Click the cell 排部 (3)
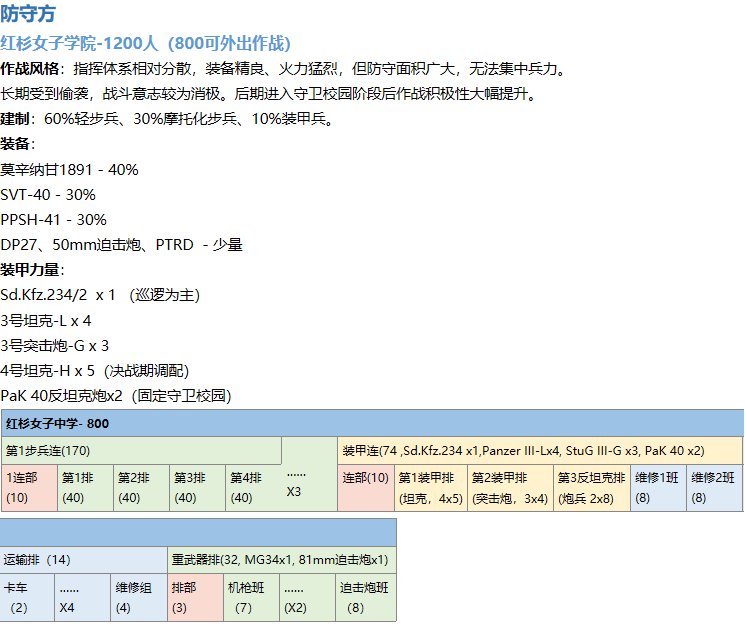Screen dimensions: 745x629 tap(195, 598)
